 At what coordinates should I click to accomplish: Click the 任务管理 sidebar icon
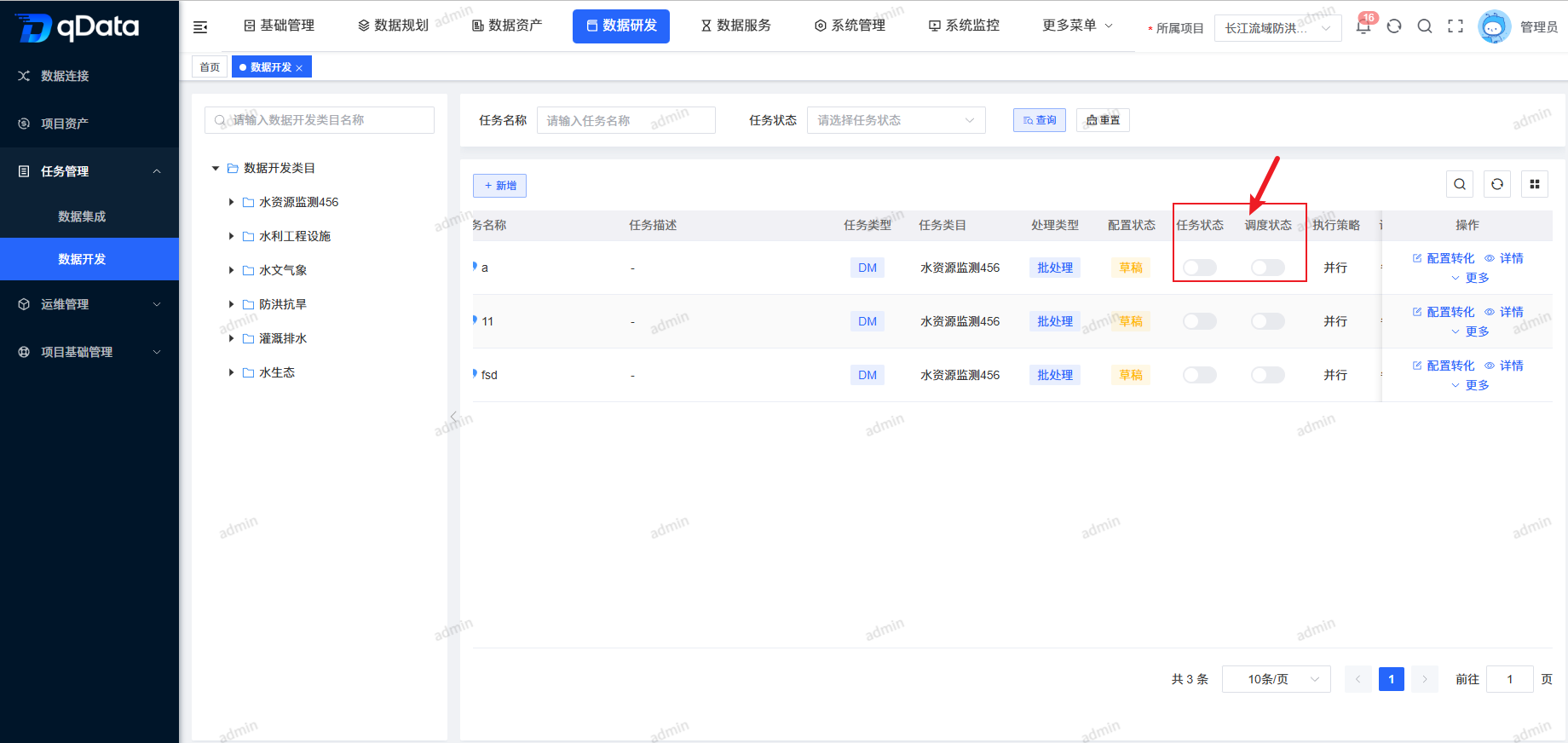(x=24, y=171)
